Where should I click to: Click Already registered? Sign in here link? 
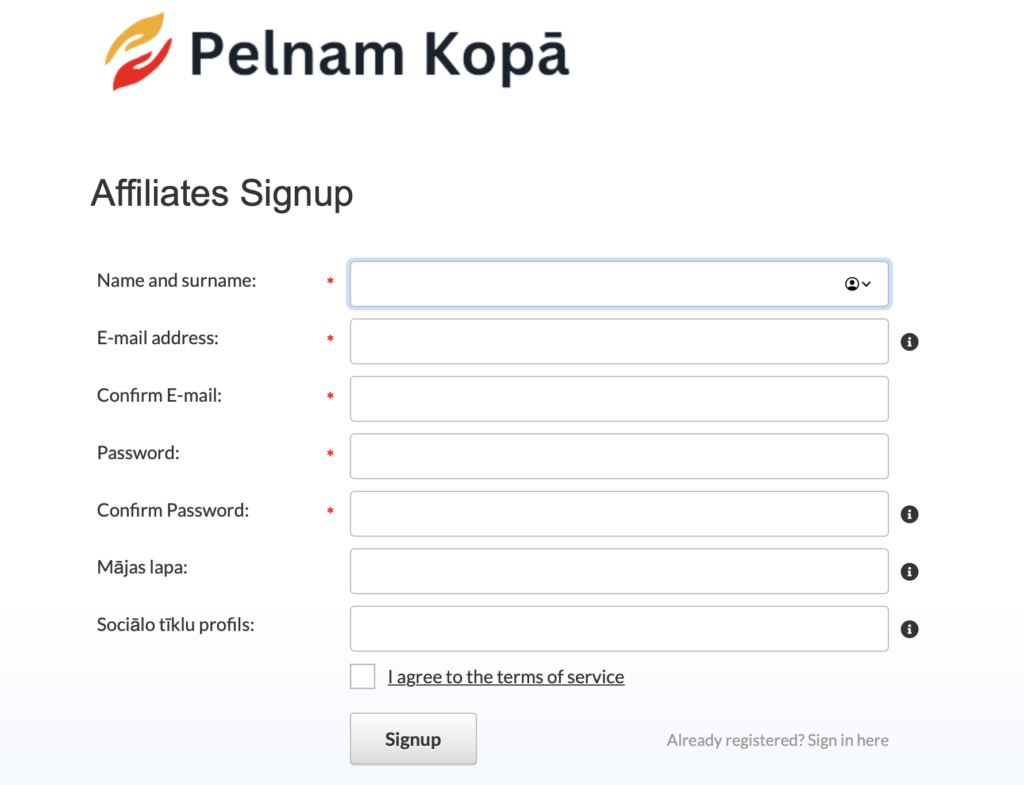pos(777,740)
